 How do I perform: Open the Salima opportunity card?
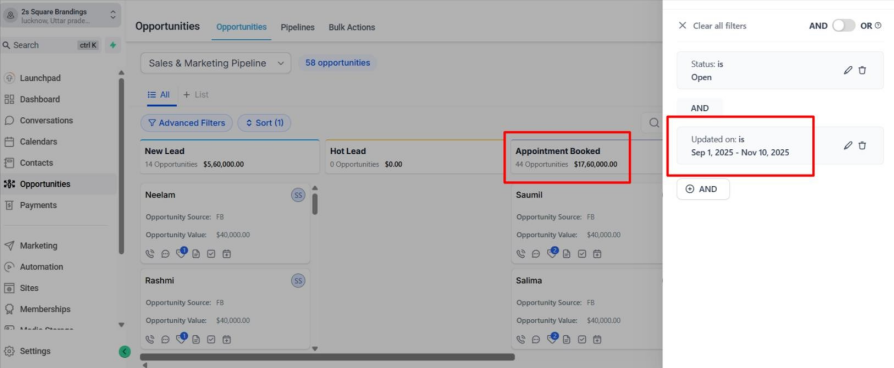click(587, 309)
